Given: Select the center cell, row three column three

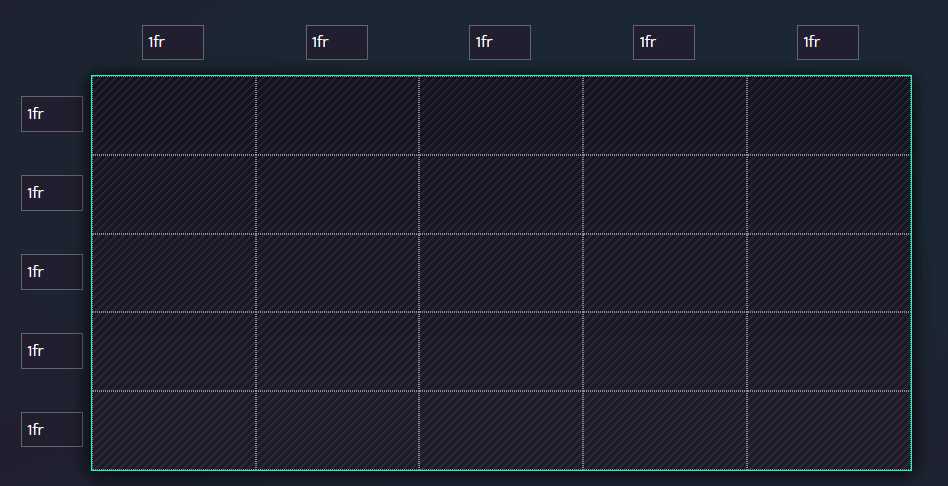Looking at the screenshot, I should click(x=501, y=273).
